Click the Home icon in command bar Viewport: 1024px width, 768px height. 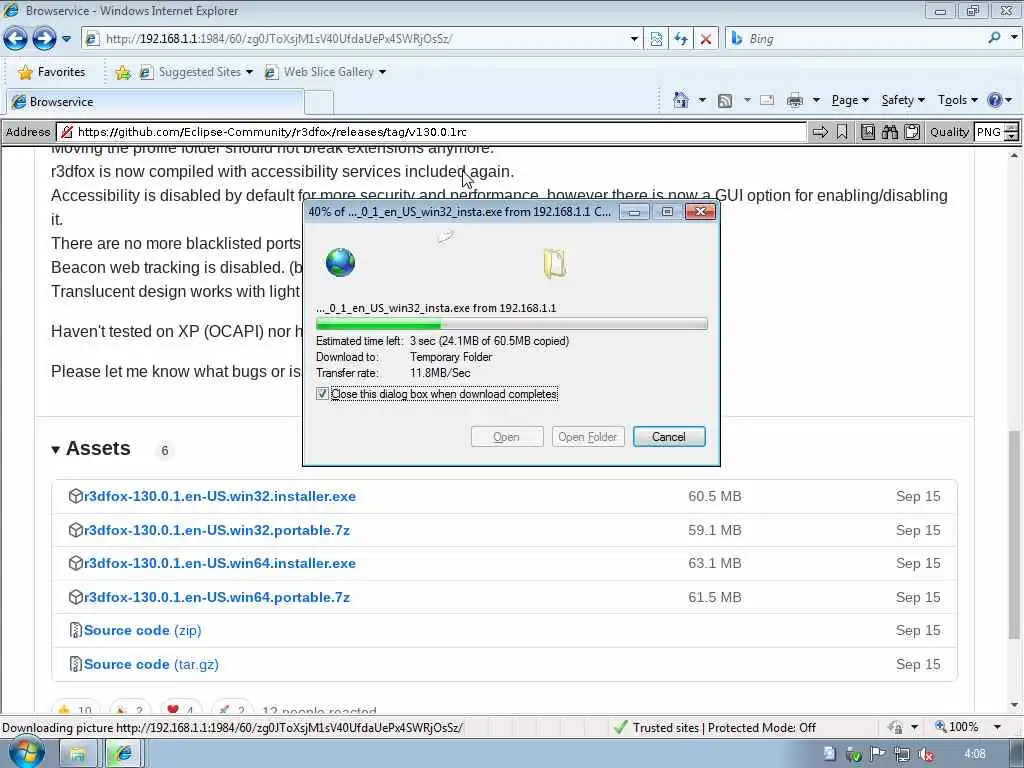680,100
